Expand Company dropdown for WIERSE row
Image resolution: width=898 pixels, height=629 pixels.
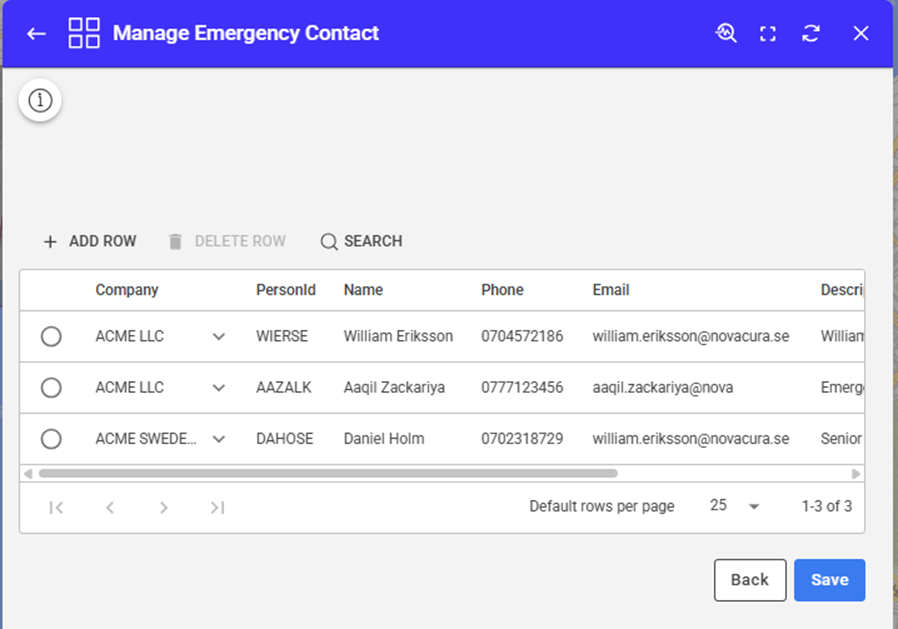219,337
